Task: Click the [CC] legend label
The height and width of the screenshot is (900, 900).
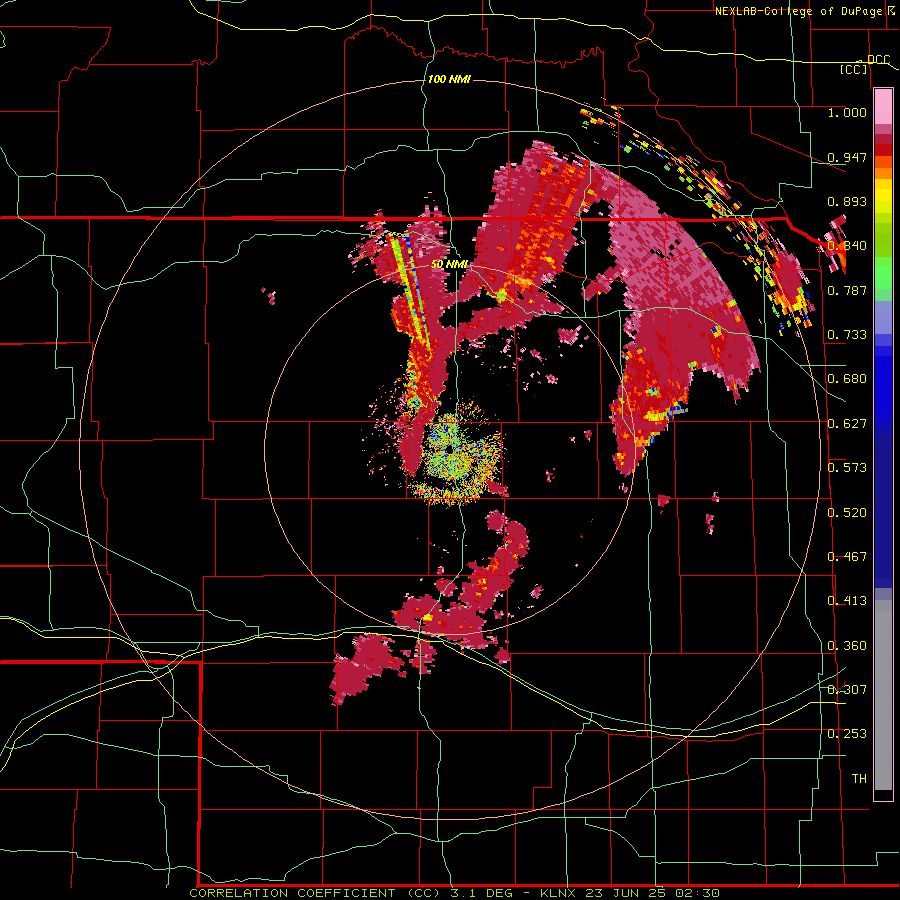Action: coord(854,69)
